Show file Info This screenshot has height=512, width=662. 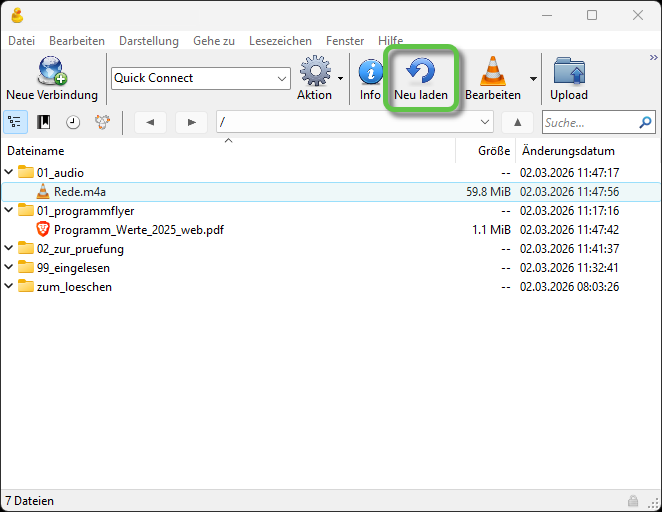pos(370,78)
